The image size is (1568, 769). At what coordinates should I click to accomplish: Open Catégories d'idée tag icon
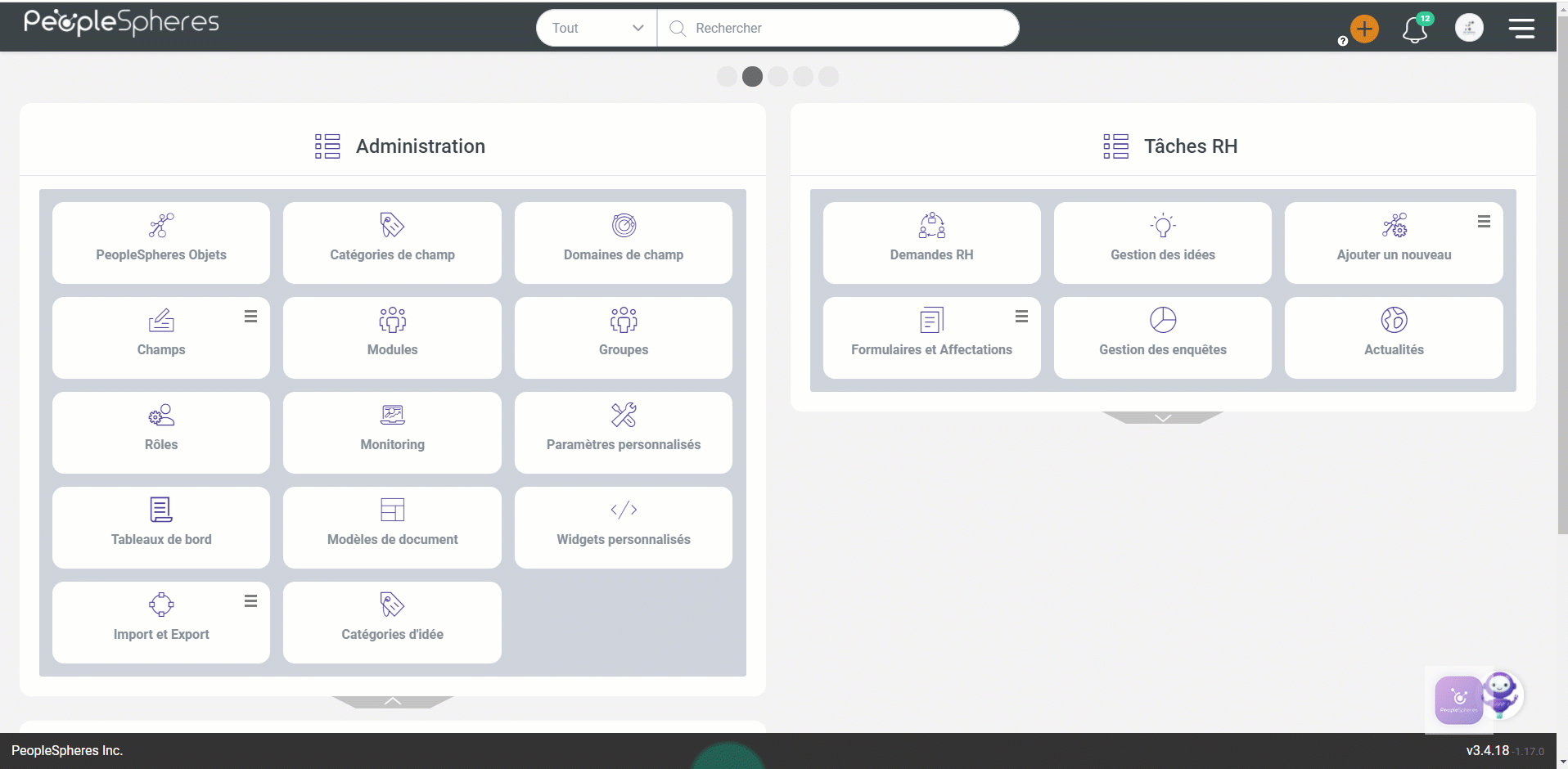tap(392, 605)
